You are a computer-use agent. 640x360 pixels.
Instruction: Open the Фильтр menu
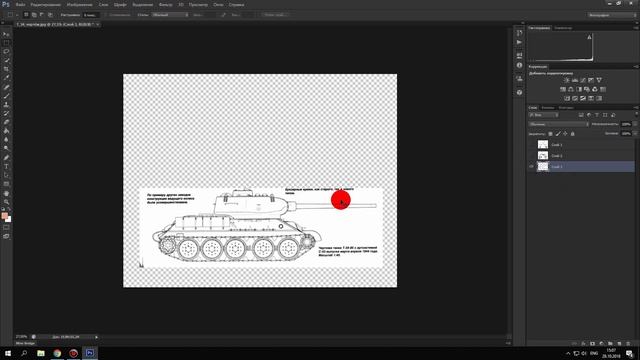165,5
